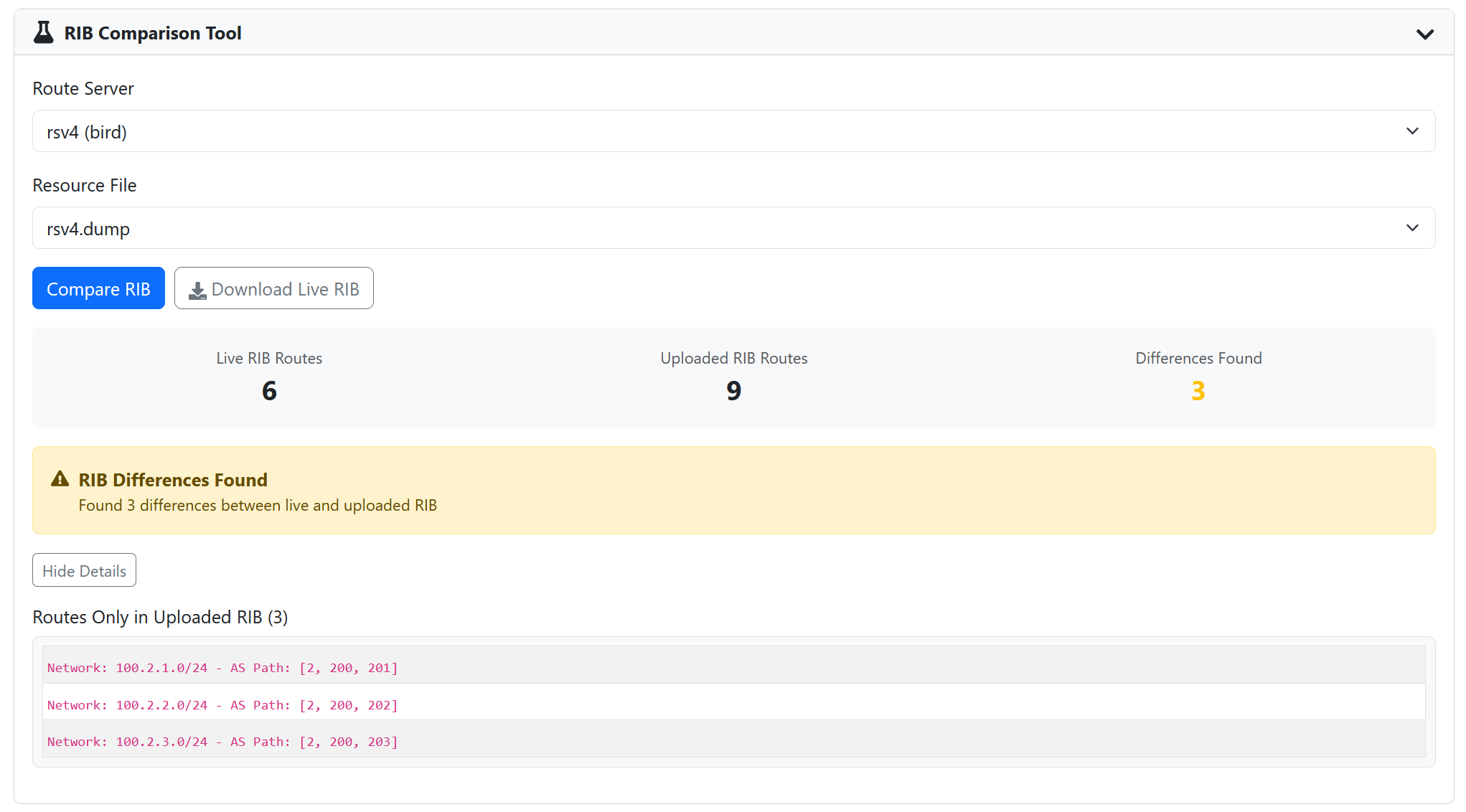1466x812 pixels.
Task: Click the Resource File field label
Action: click(x=85, y=185)
